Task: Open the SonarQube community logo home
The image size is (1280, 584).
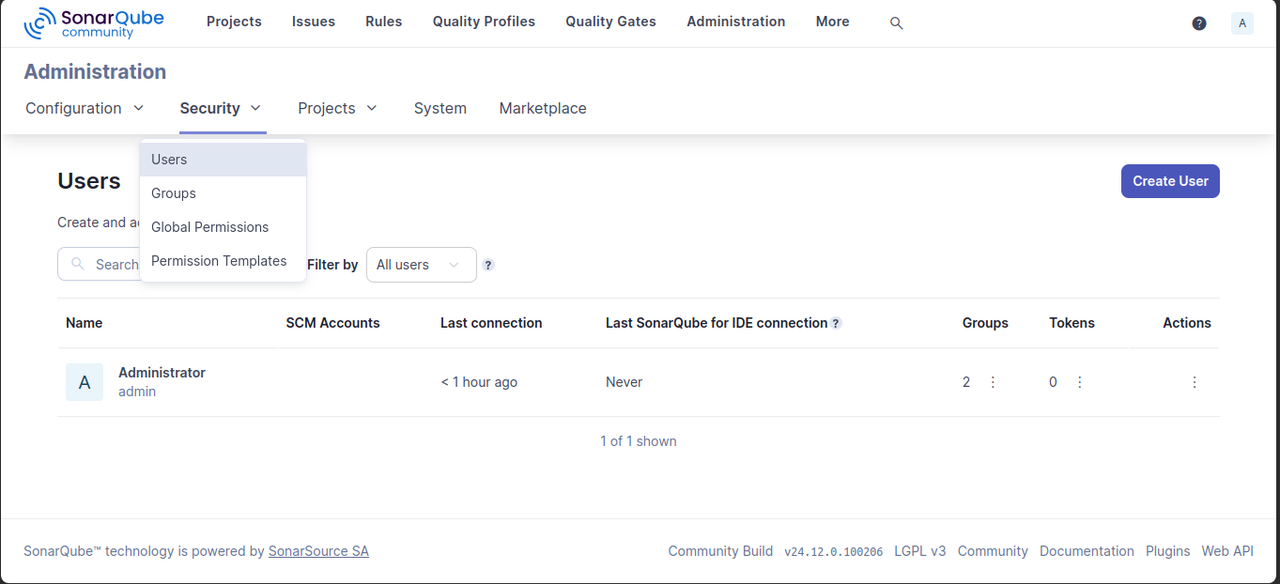Action: (94, 23)
